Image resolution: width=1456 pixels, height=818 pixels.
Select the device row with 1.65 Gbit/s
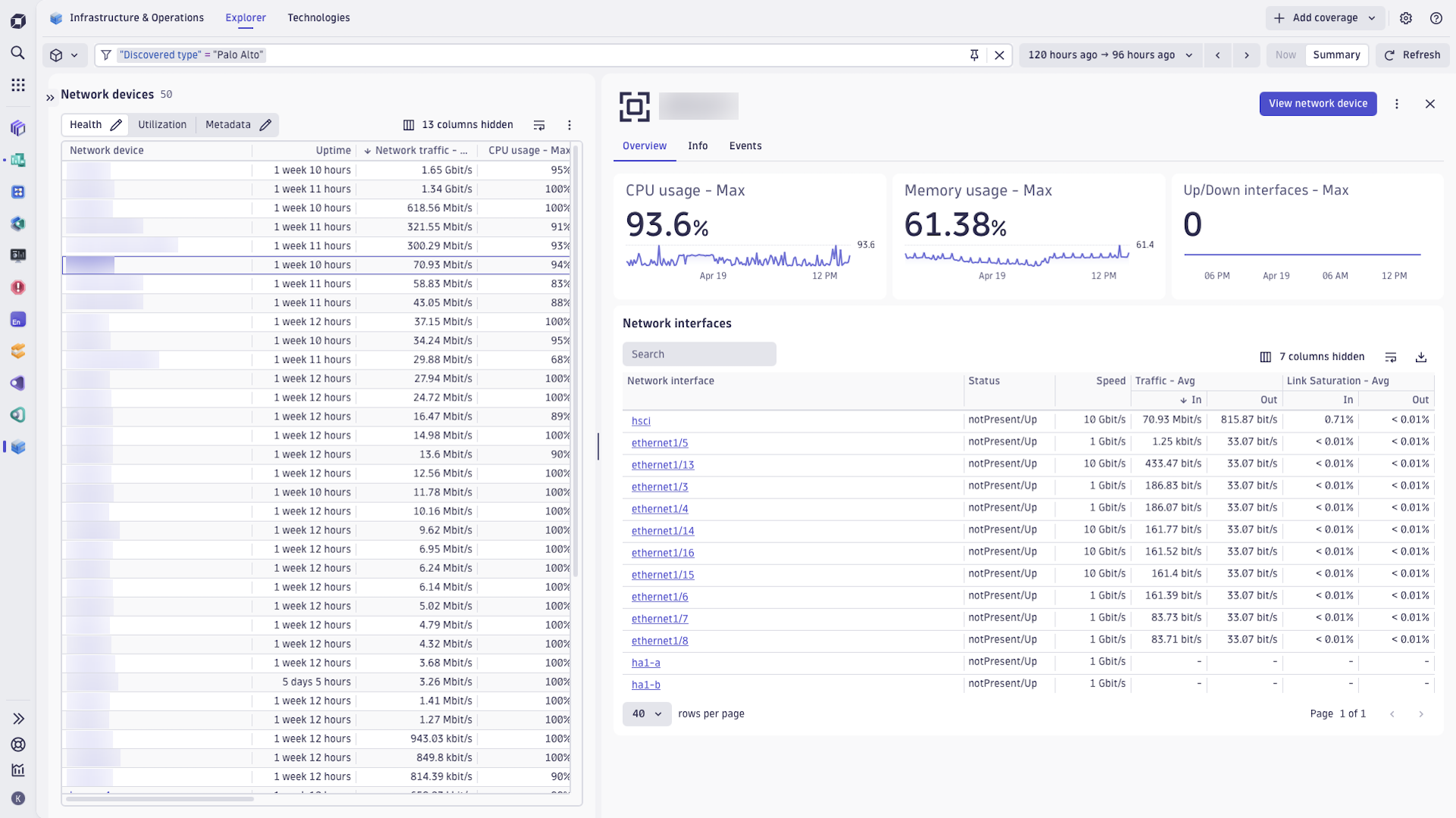(x=317, y=170)
